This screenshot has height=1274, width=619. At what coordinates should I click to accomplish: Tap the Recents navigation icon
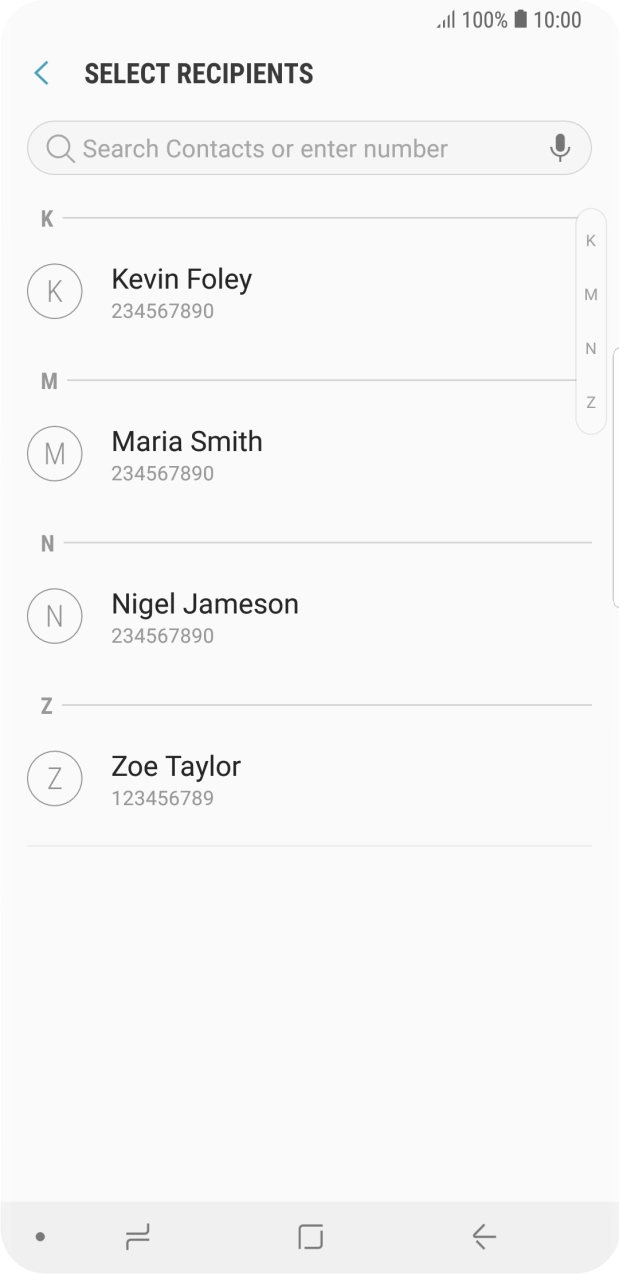(x=137, y=1236)
